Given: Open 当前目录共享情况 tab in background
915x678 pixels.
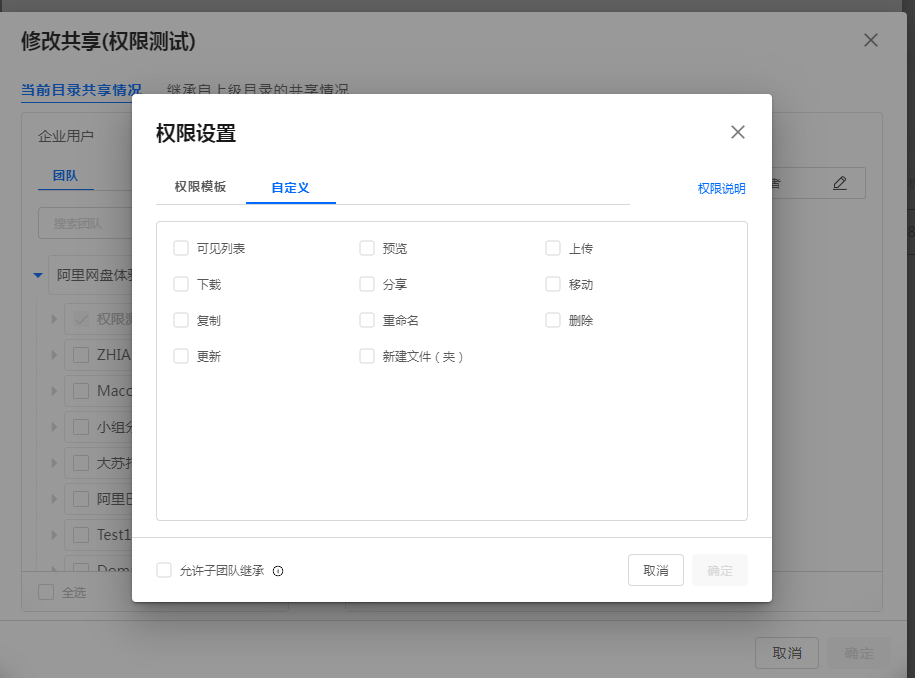Looking at the screenshot, I should pos(81,90).
